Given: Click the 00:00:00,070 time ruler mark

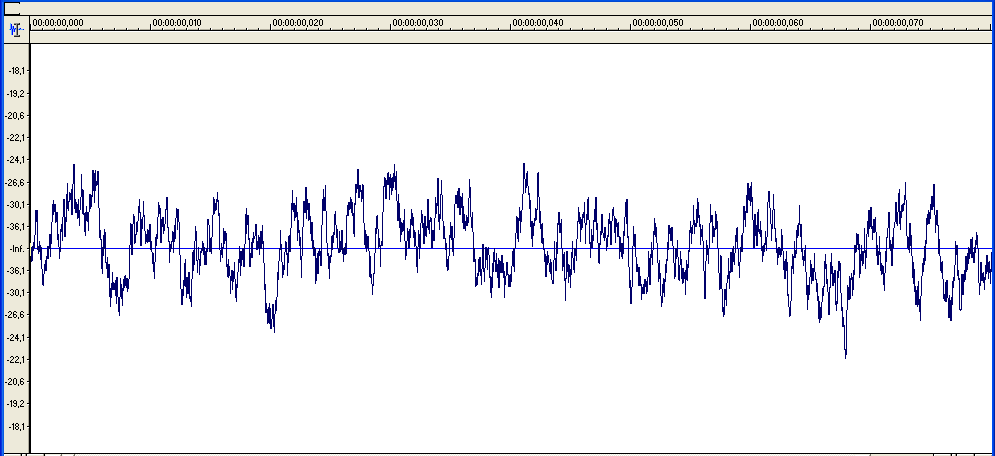Looking at the screenshot, I should pyautogui.click(x=897, y=23).
